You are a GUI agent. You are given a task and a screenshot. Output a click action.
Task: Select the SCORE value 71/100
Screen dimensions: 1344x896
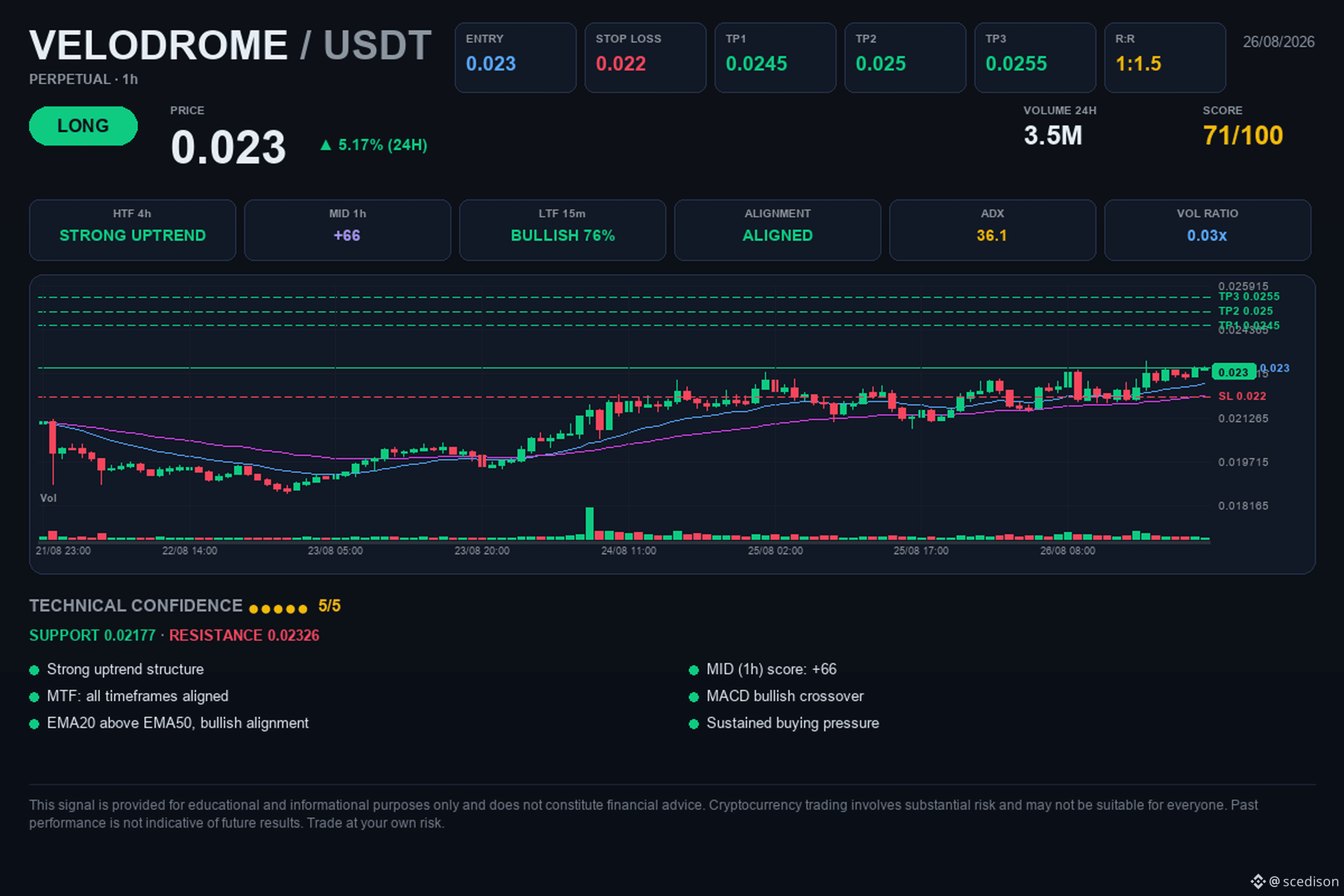(x=1243, y=136)
